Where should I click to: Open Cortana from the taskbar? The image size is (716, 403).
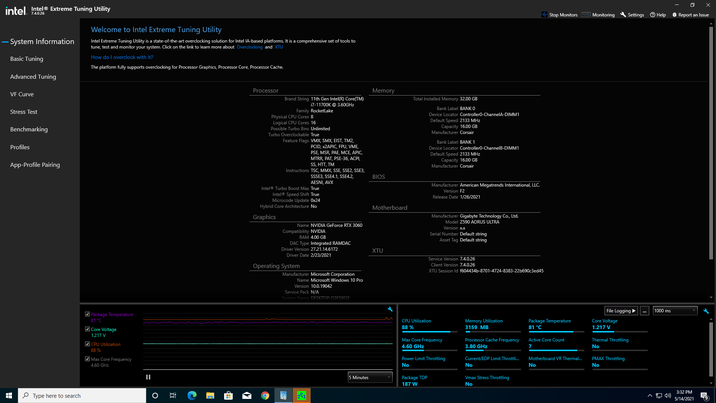click(155, 395)
